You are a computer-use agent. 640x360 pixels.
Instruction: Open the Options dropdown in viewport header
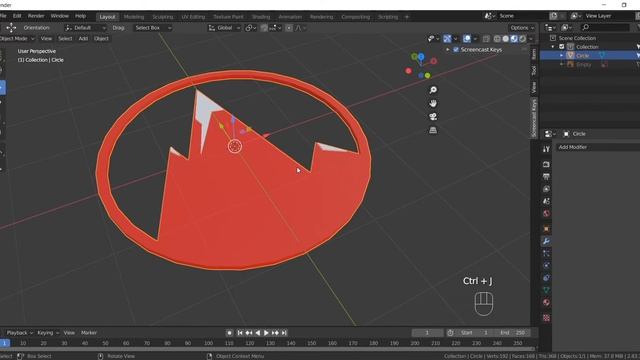tap(522, 28)
